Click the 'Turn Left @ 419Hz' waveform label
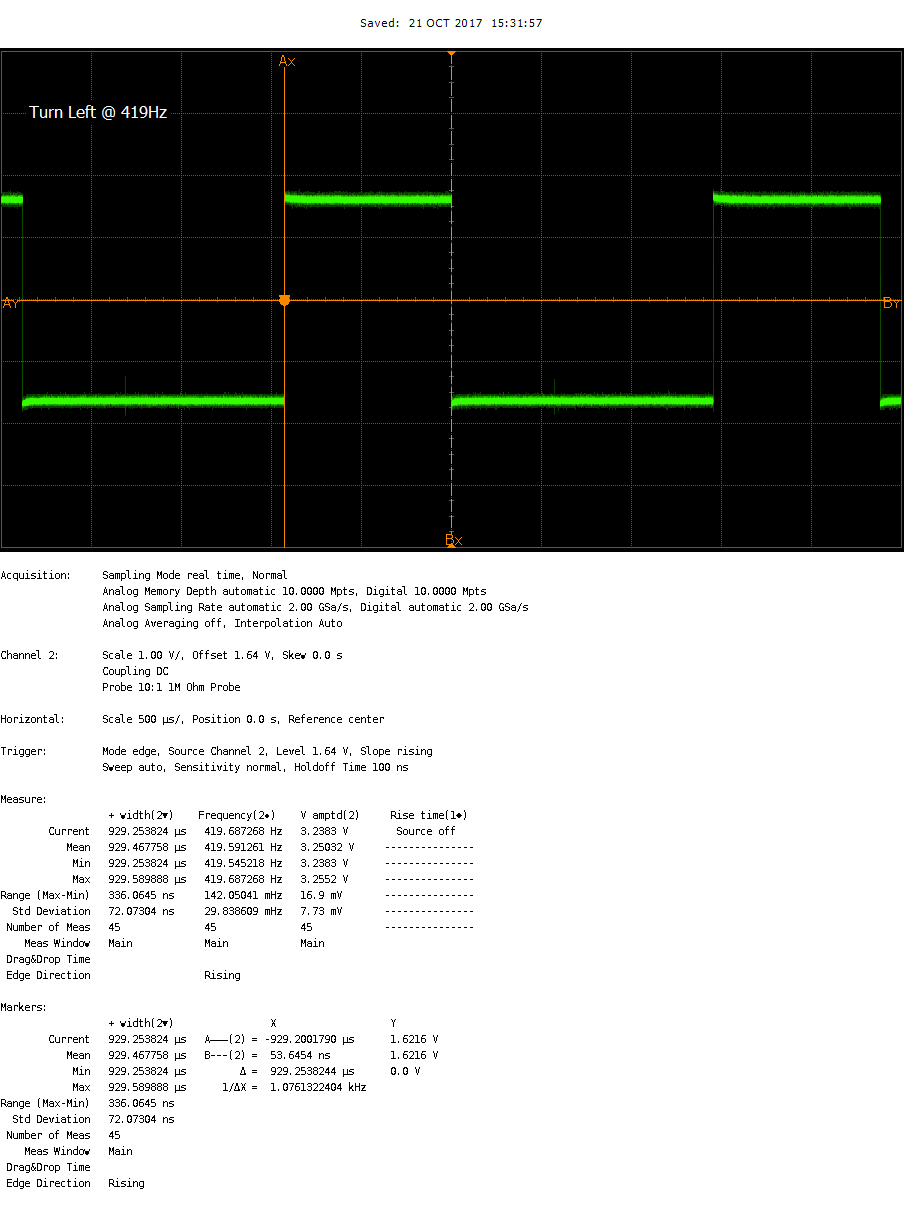Image resolution: width=904 pixels, height=1208 pixels. pos(98,112)
